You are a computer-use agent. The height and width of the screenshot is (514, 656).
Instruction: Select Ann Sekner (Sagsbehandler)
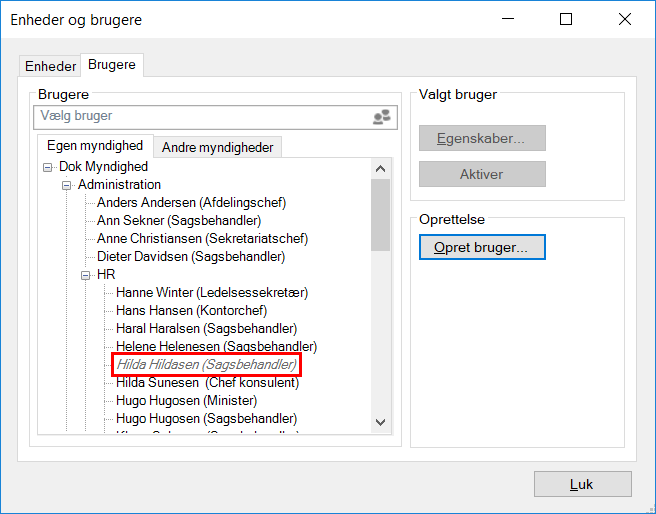(179, 220)
